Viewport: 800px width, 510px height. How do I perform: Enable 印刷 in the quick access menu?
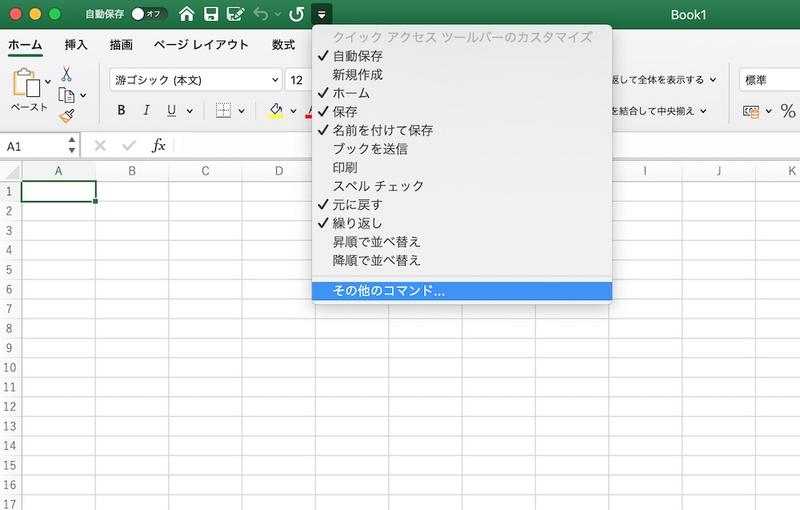pos(344,167)
